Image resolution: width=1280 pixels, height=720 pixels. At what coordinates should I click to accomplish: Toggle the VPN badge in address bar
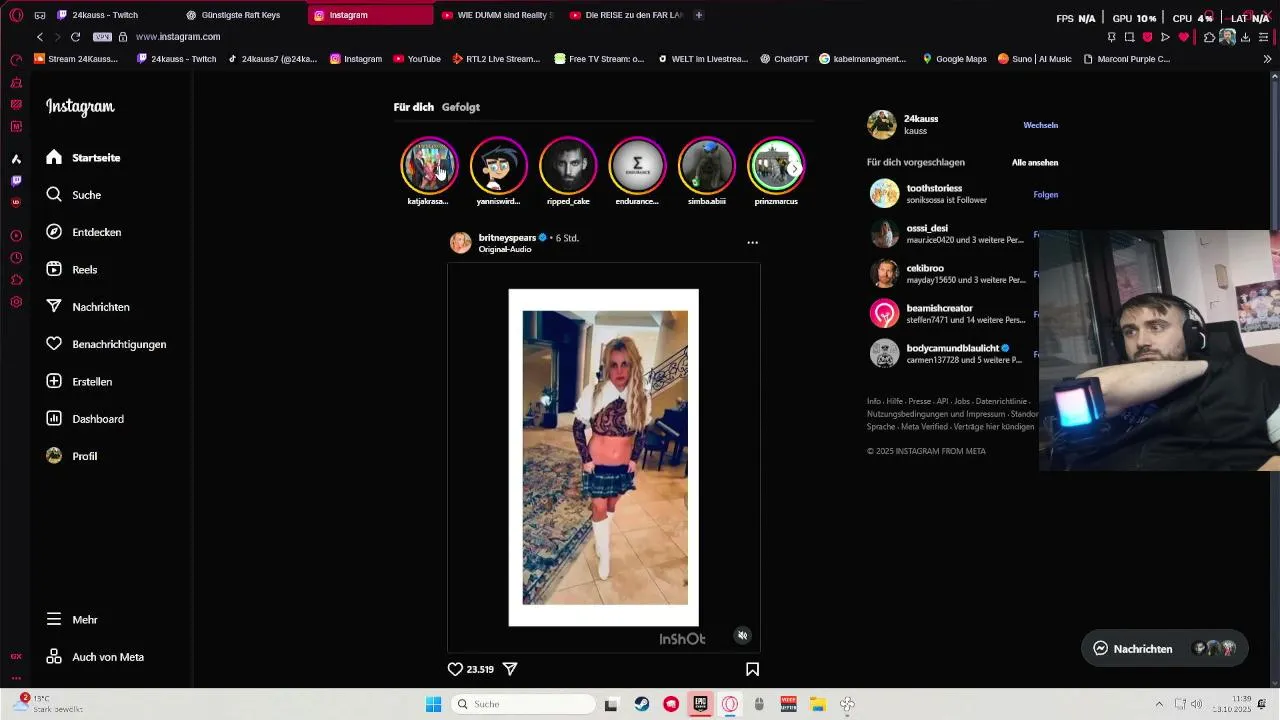103,37
